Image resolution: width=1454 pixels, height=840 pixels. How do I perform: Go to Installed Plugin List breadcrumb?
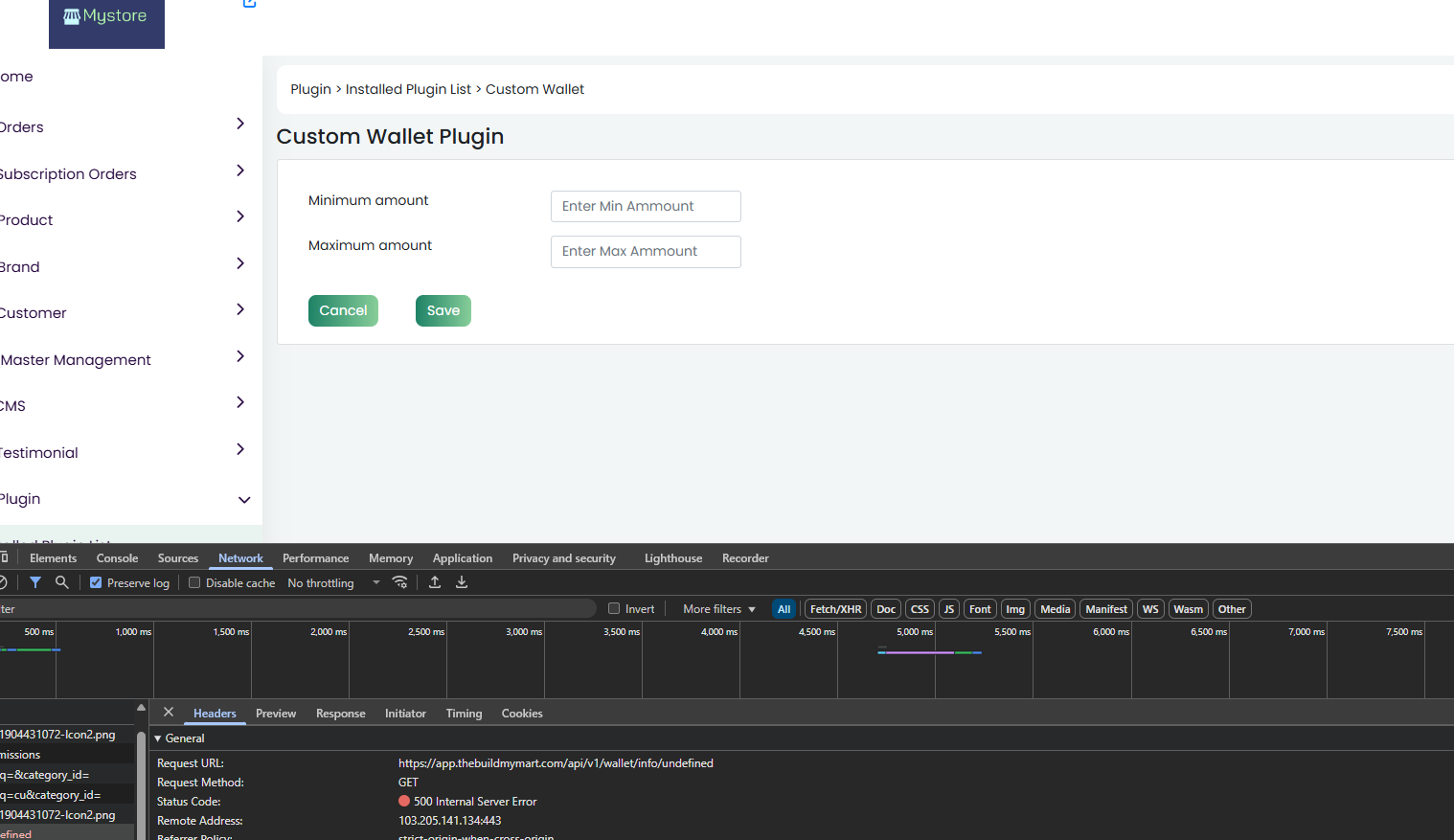click(408, 89)
